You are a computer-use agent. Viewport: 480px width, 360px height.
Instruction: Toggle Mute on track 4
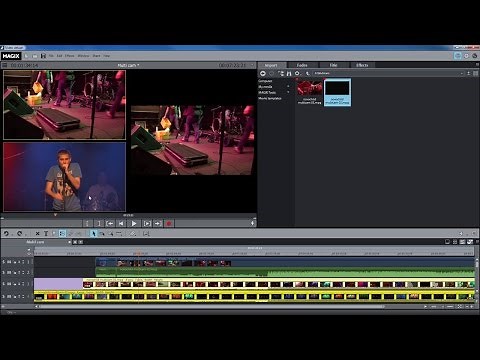pos(9,296)
